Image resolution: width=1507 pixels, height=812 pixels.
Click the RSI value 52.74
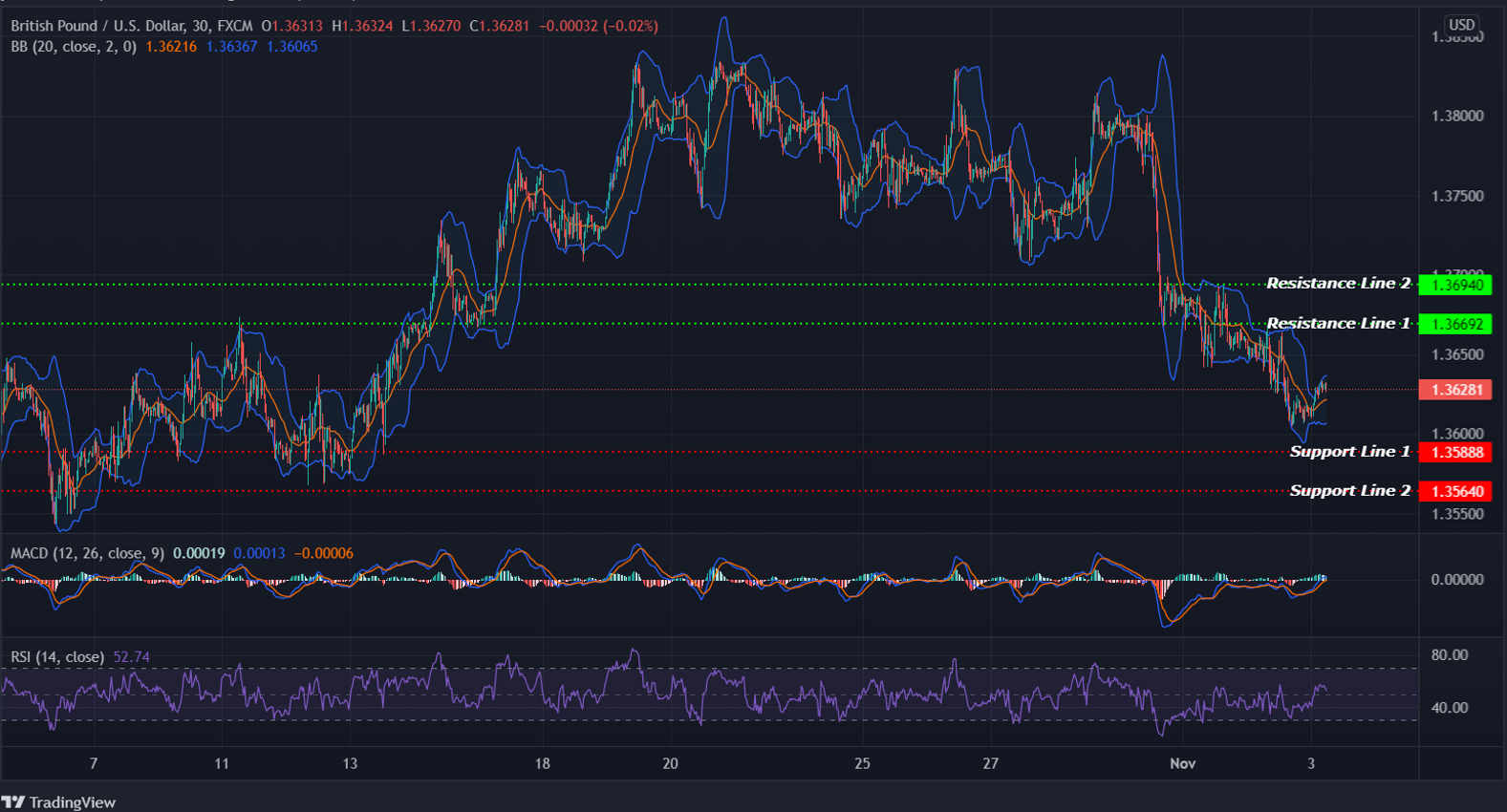click(x=131, y=657)
